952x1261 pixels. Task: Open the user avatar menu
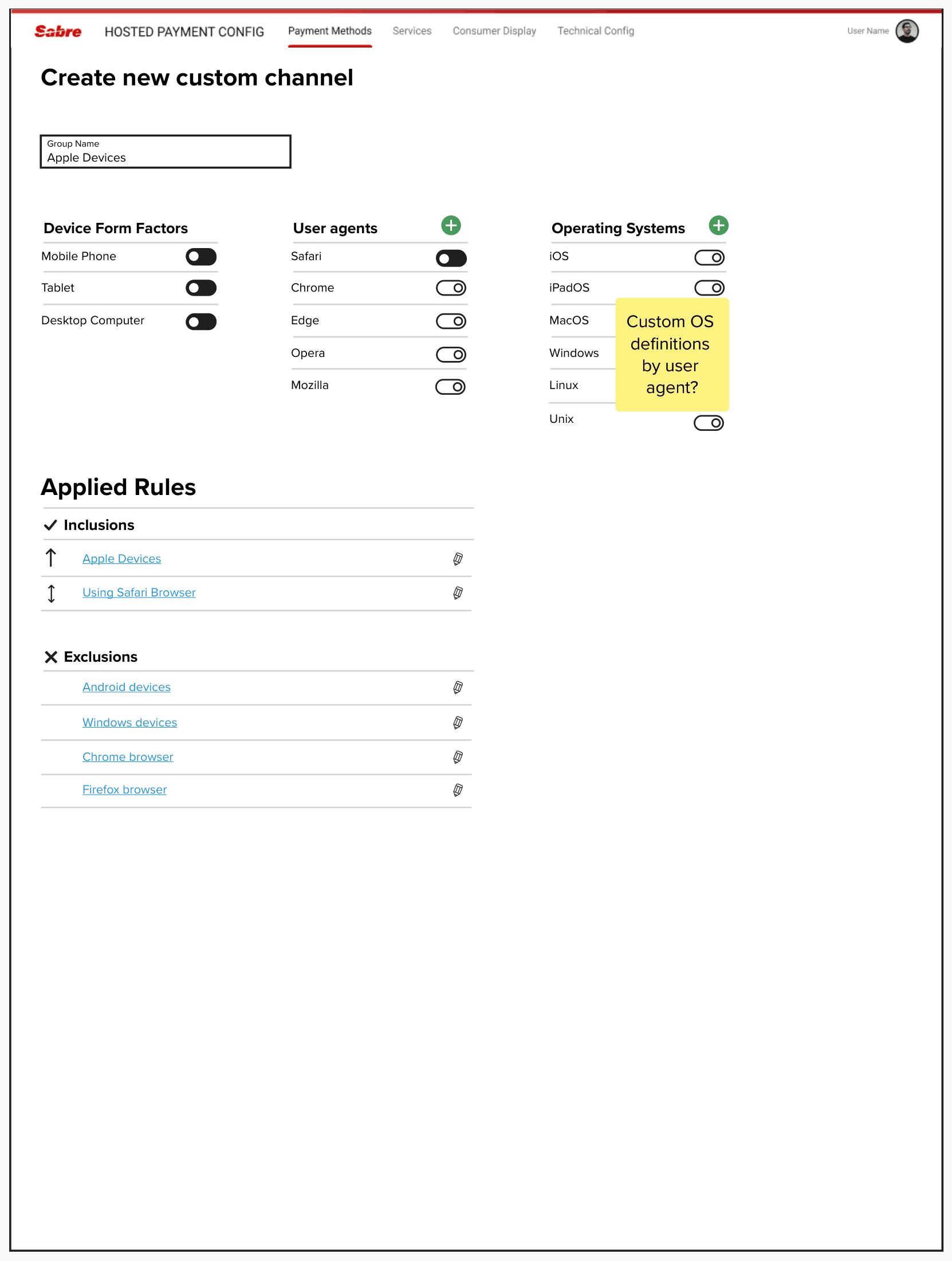tap(907, 31)
